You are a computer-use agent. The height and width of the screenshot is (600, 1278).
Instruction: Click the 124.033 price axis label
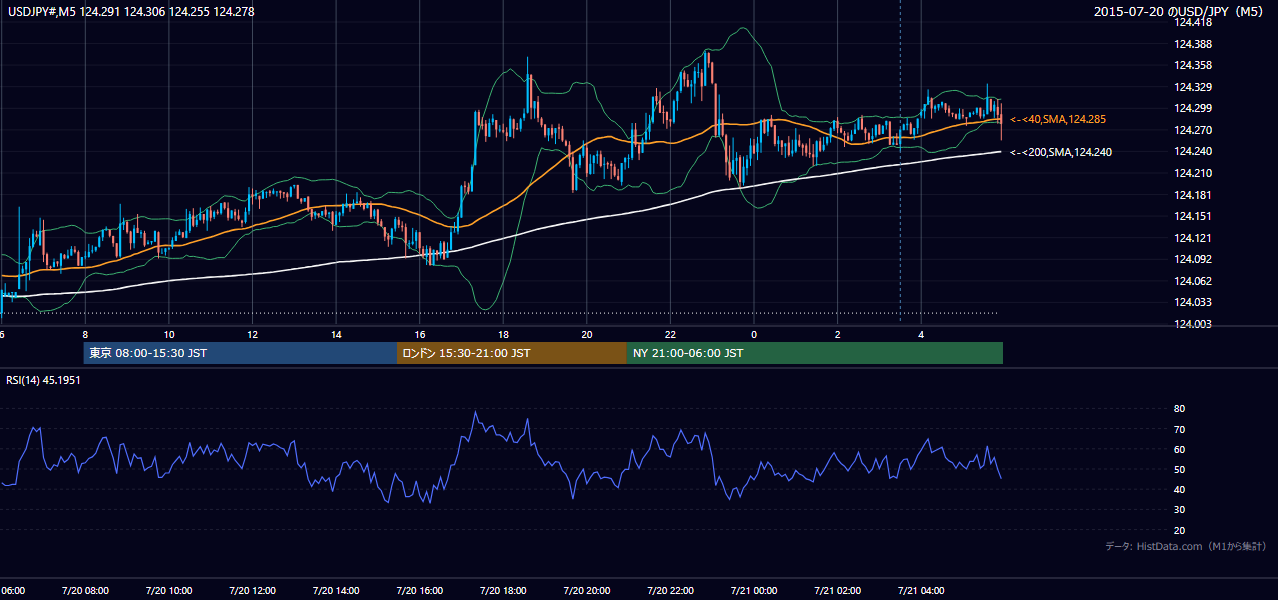click(1193, 302)
